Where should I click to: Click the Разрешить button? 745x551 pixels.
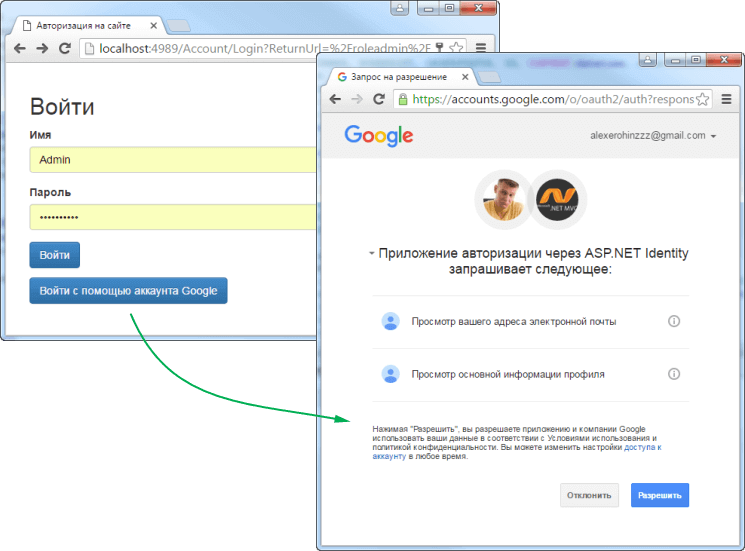pyautogui.click(x=660, y=495)
